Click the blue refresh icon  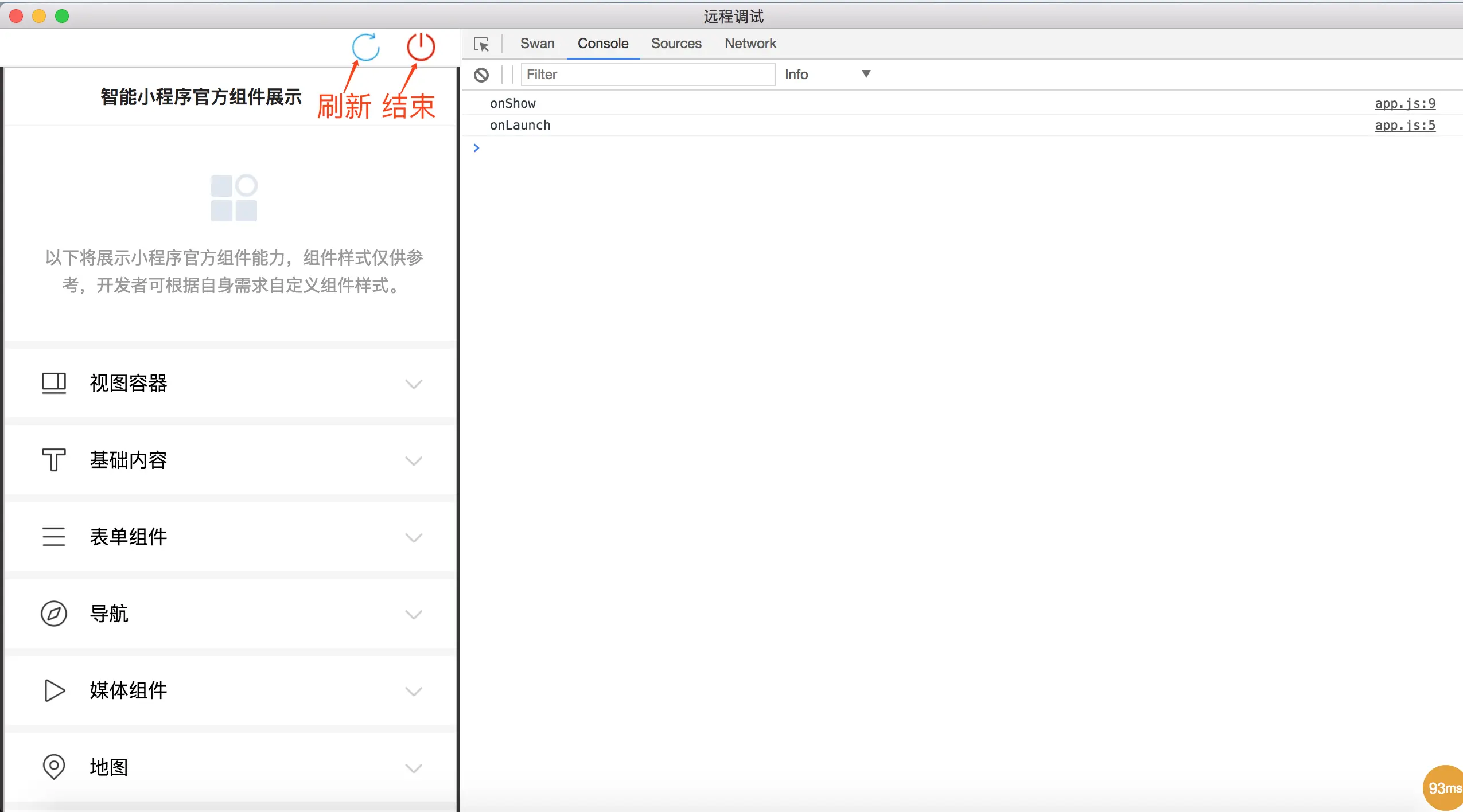(x=365, y=47)
